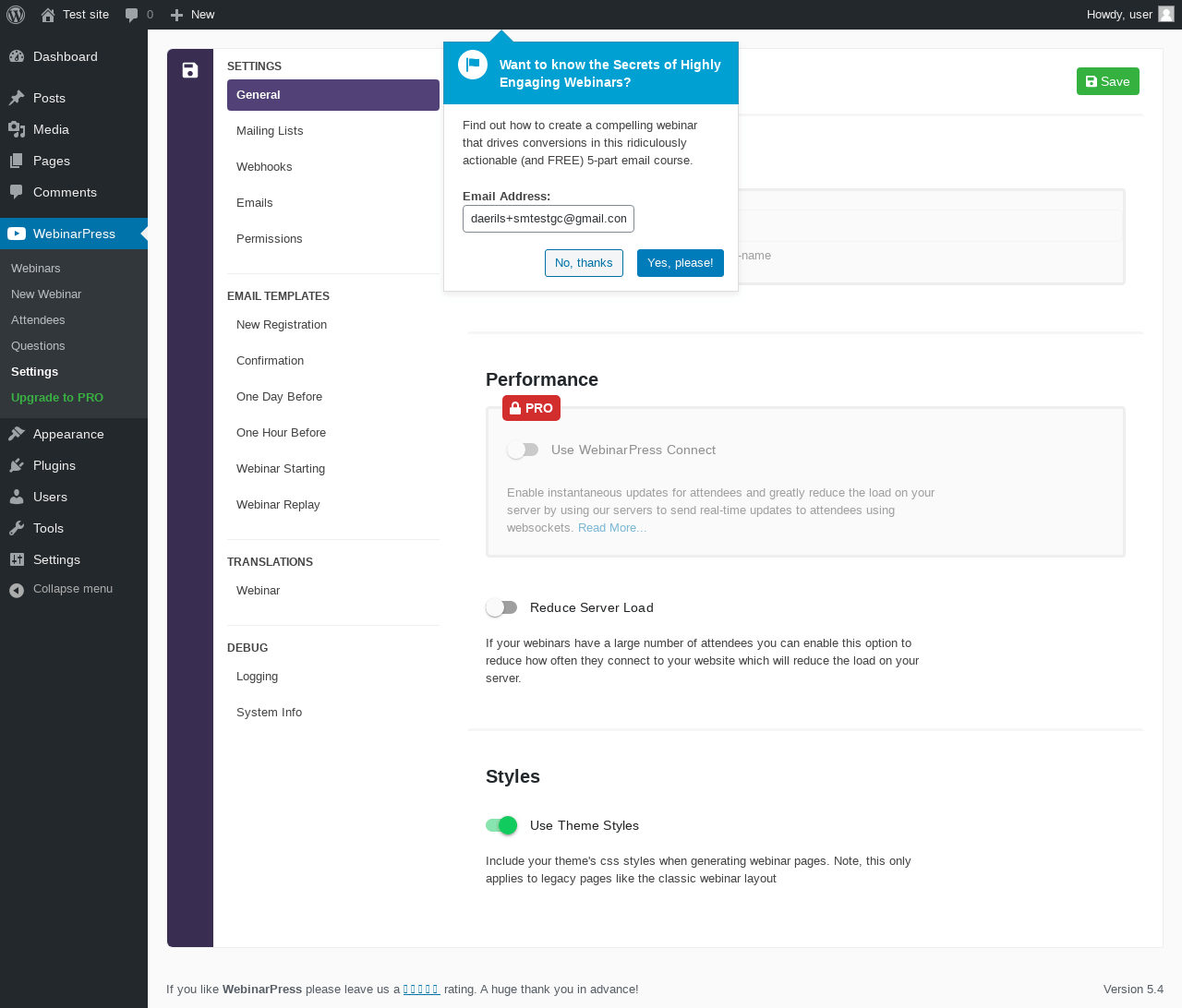Click the WordPress Settings sliders icon
This screenshot has height=1008, width=1182.
click(x=17, y=559)
